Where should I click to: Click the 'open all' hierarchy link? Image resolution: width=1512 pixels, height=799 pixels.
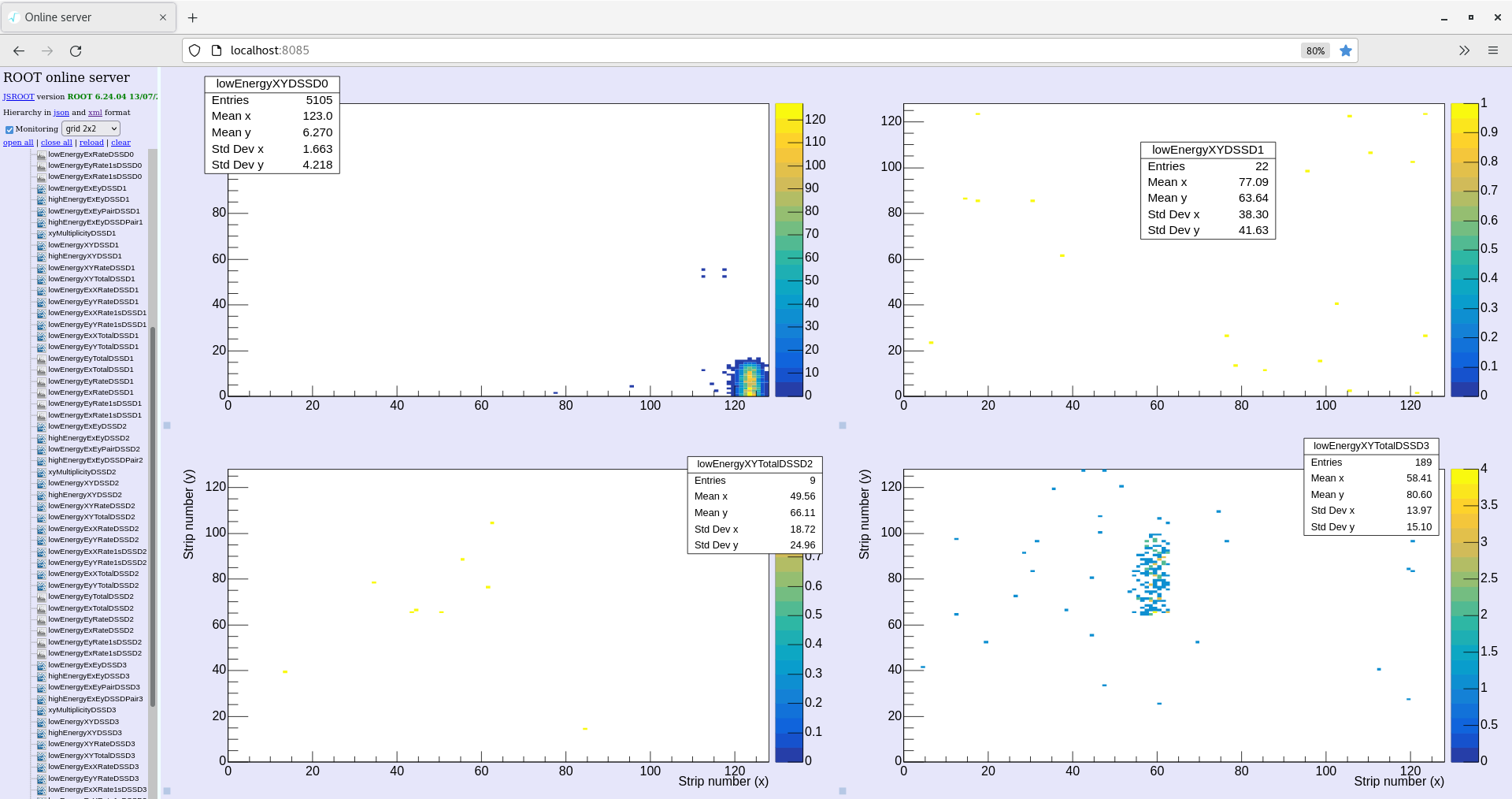tap(18, 143)
